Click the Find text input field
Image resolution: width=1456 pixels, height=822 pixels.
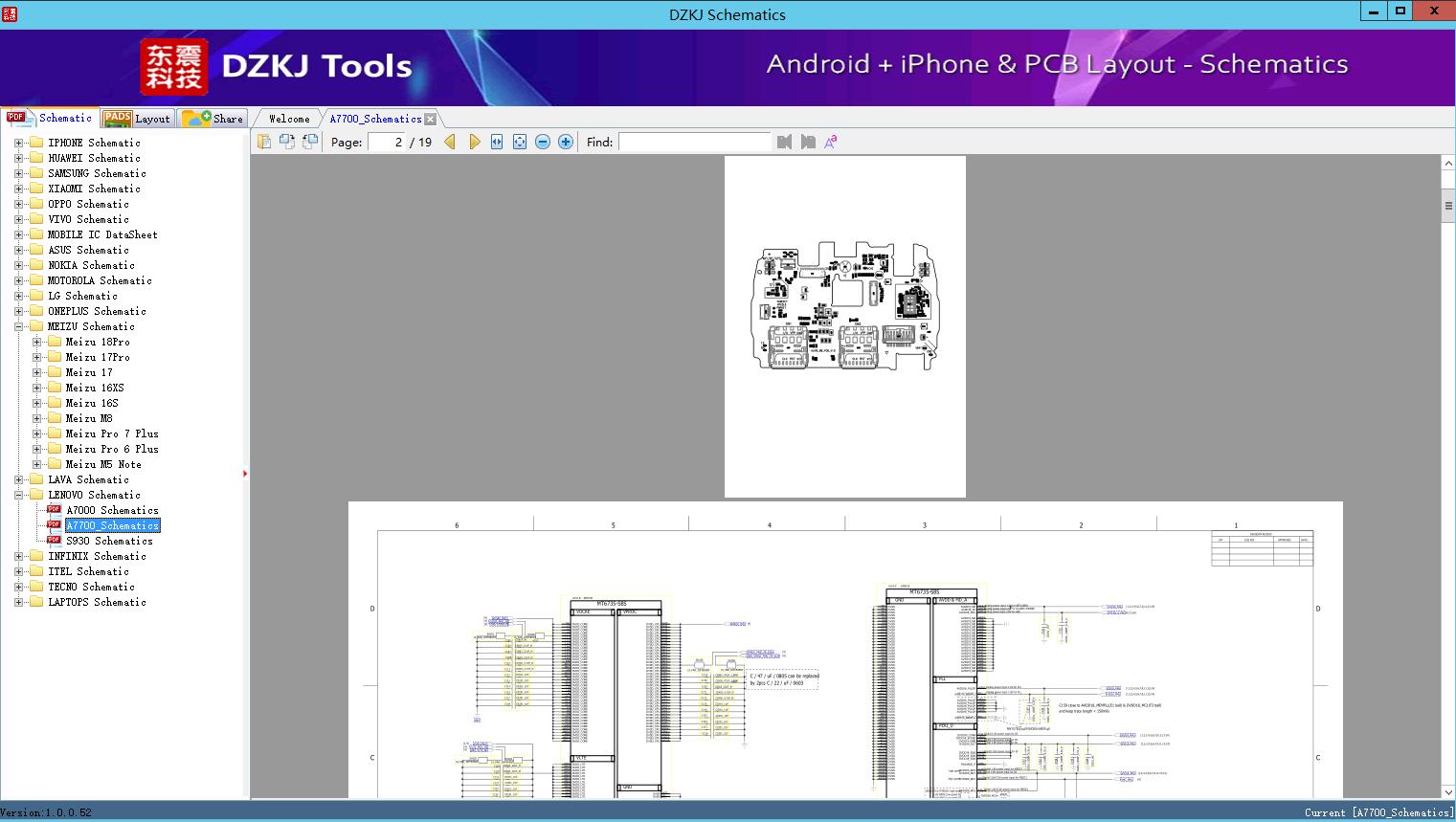click(694, 142)
